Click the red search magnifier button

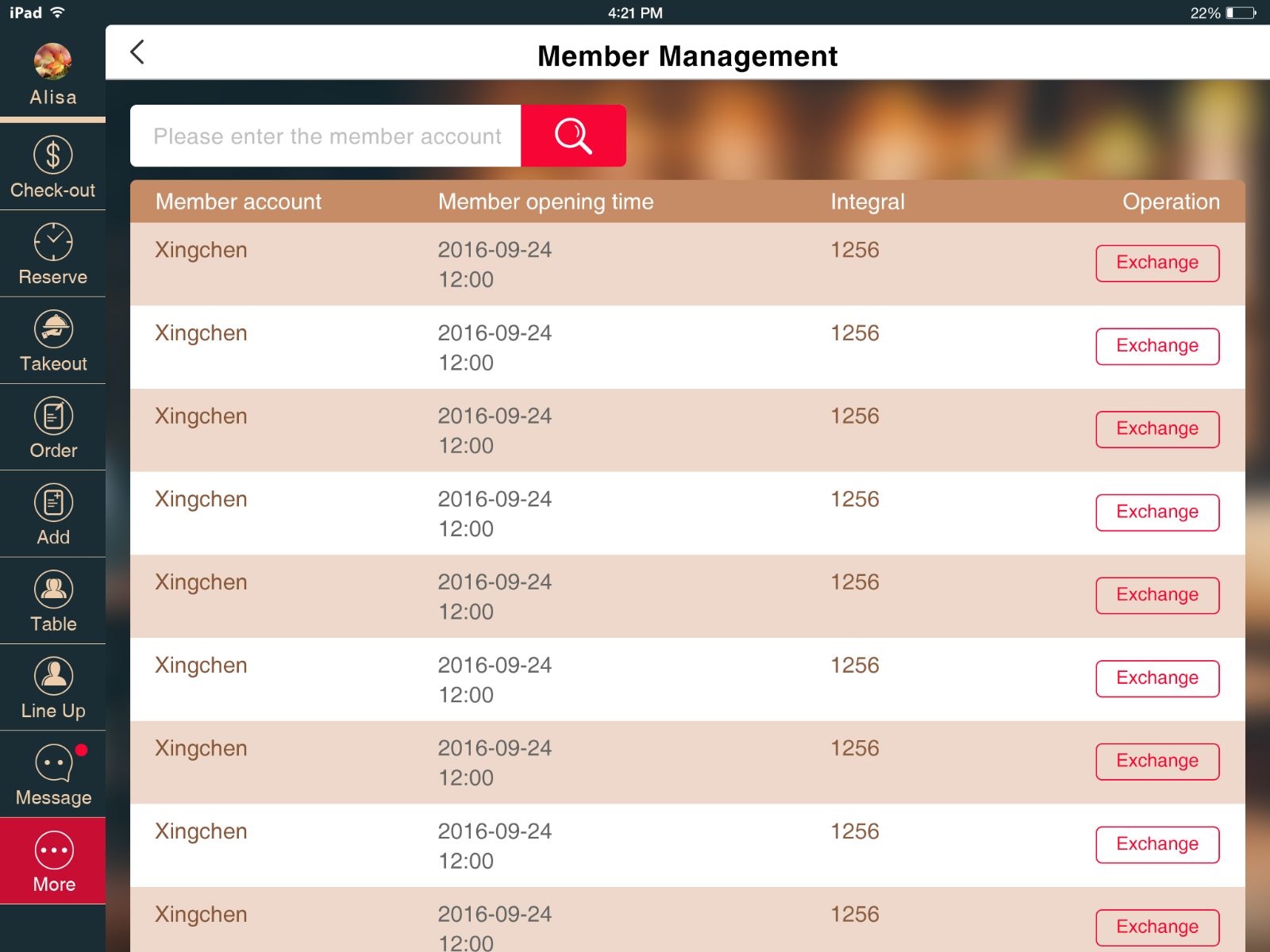coord(573,136)
